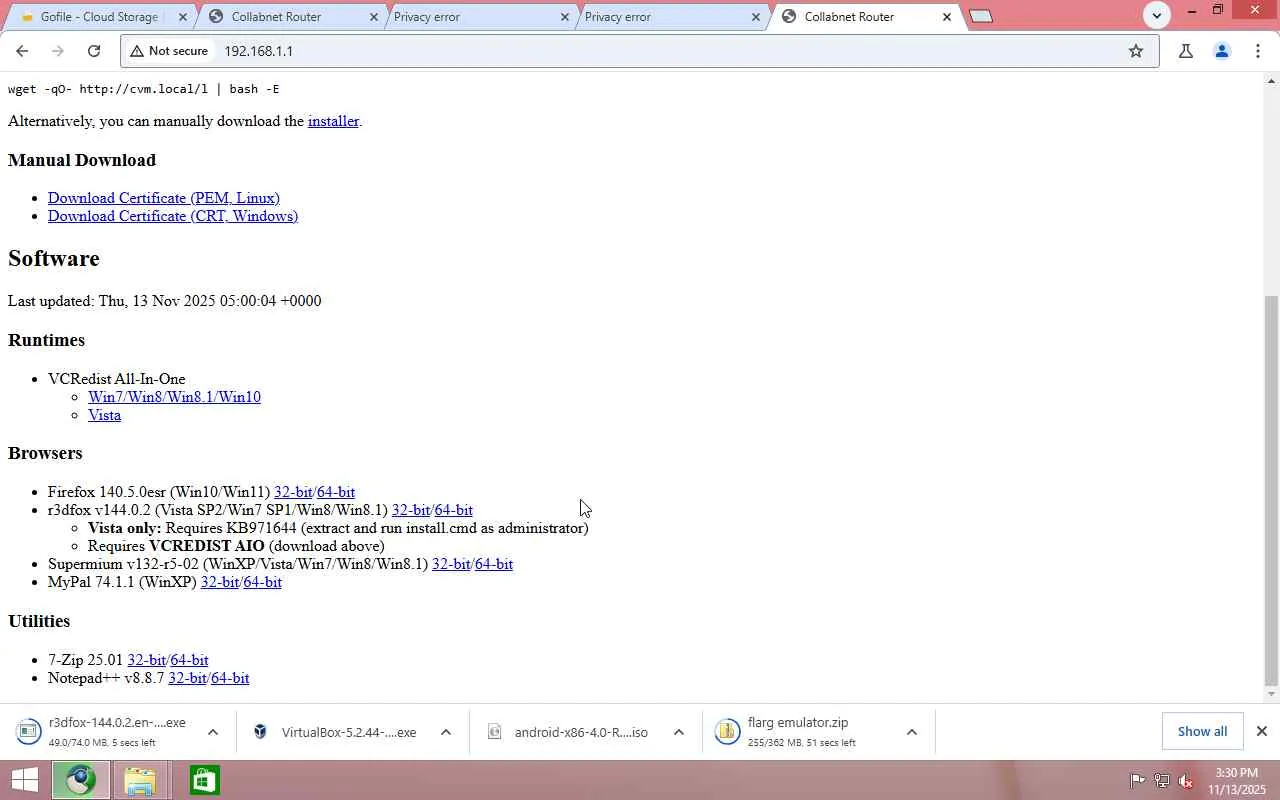Download Firefox 140.5.0esr 32-bit
Screen dimensions: 1280x800
pos(293,492)
